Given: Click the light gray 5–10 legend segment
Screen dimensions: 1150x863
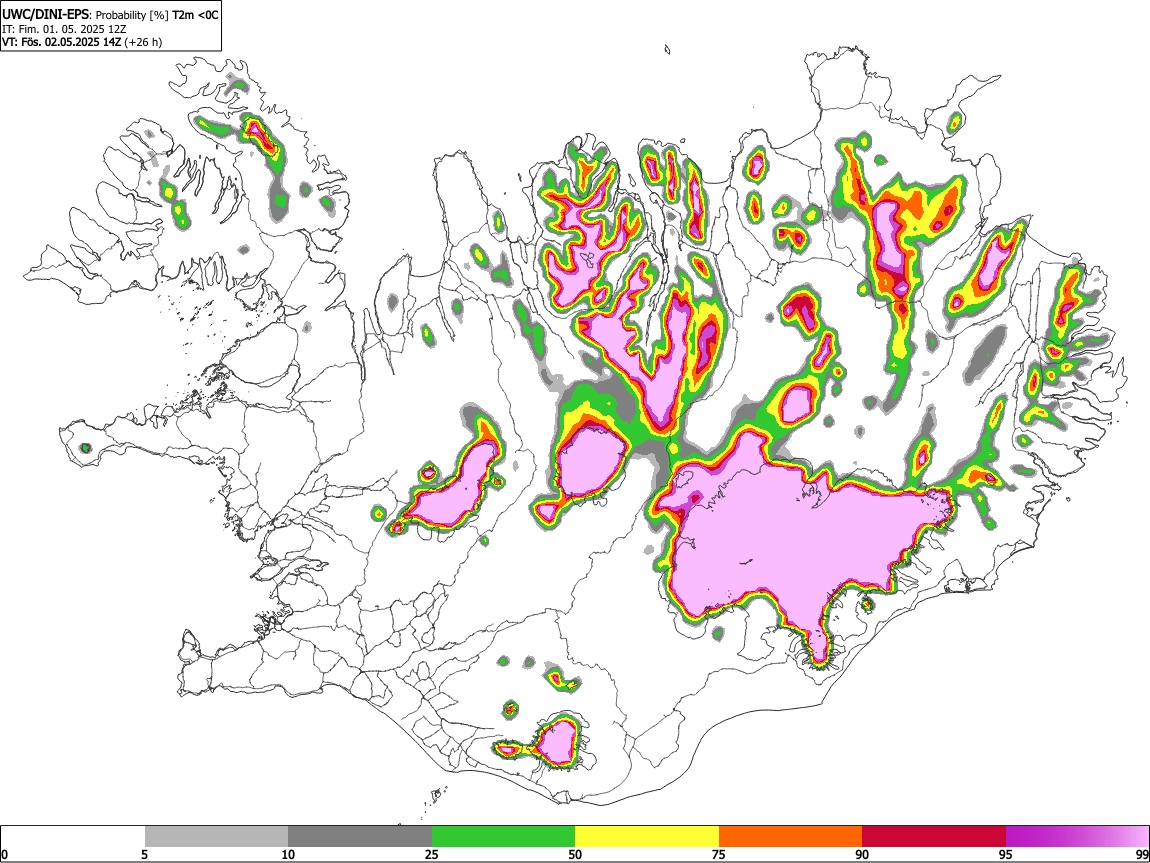Looking at the screenshot, I should (x=216, y=837).
